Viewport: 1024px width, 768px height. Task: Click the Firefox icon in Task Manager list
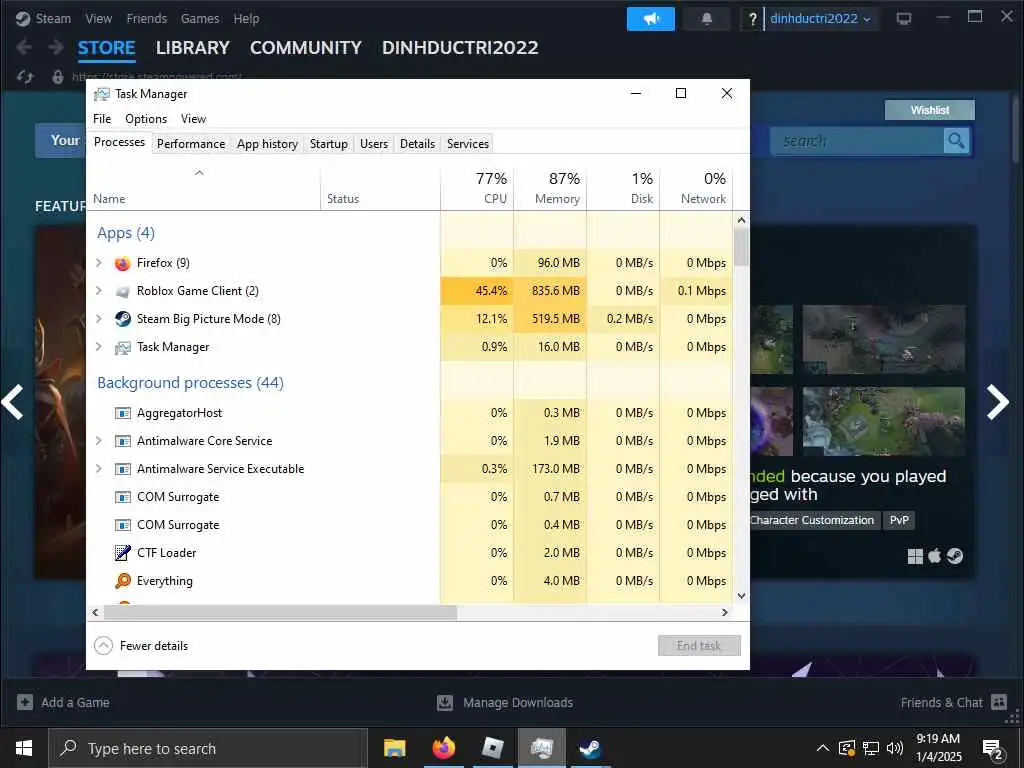[x=122, y=263]
